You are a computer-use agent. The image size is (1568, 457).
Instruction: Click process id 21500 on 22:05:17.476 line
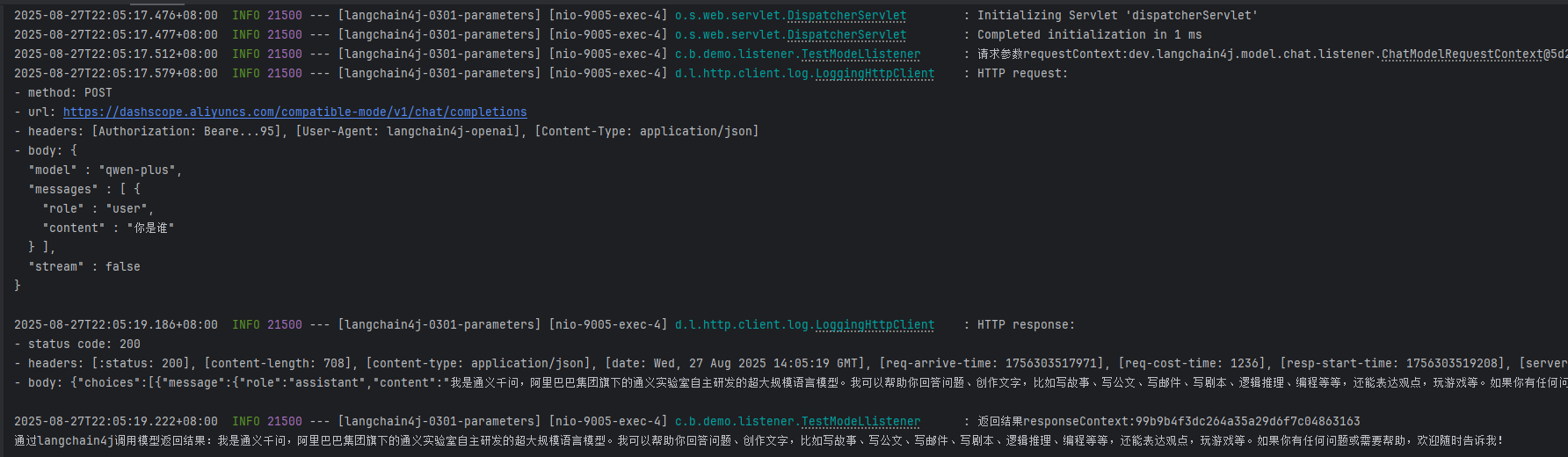click(x=285, y=15)
